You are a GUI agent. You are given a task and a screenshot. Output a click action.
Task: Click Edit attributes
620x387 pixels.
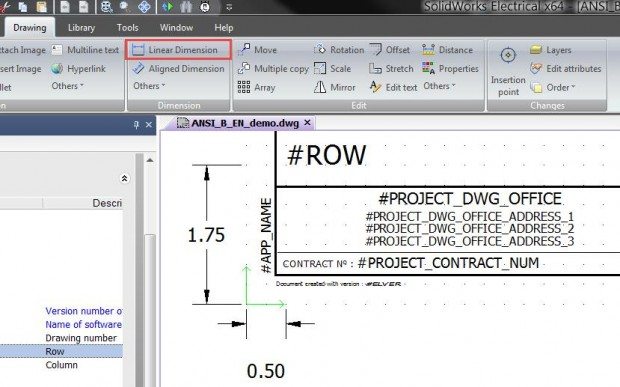[x=565, y=69]
